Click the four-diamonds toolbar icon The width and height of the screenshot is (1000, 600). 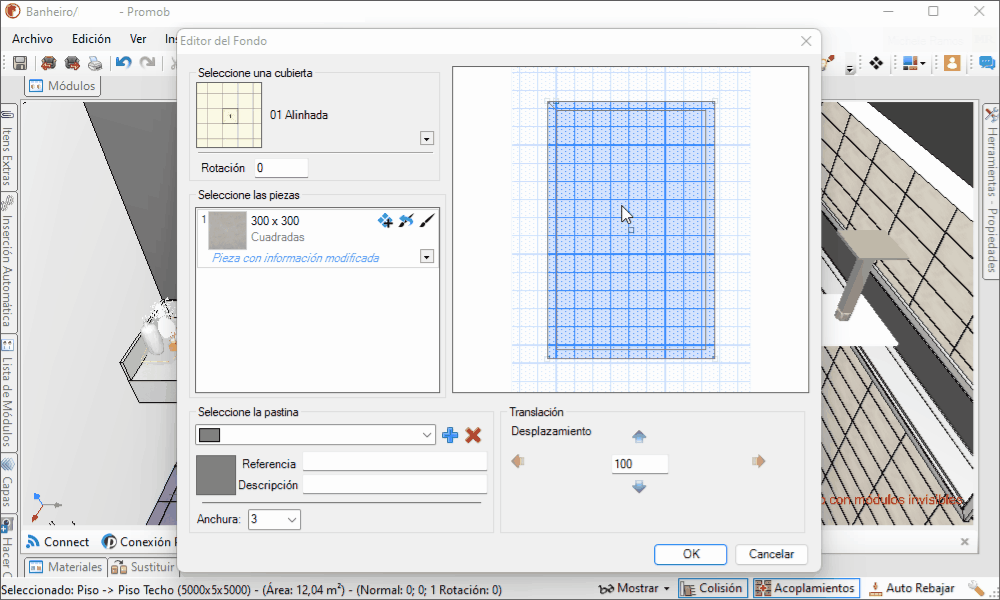[876, 62]
